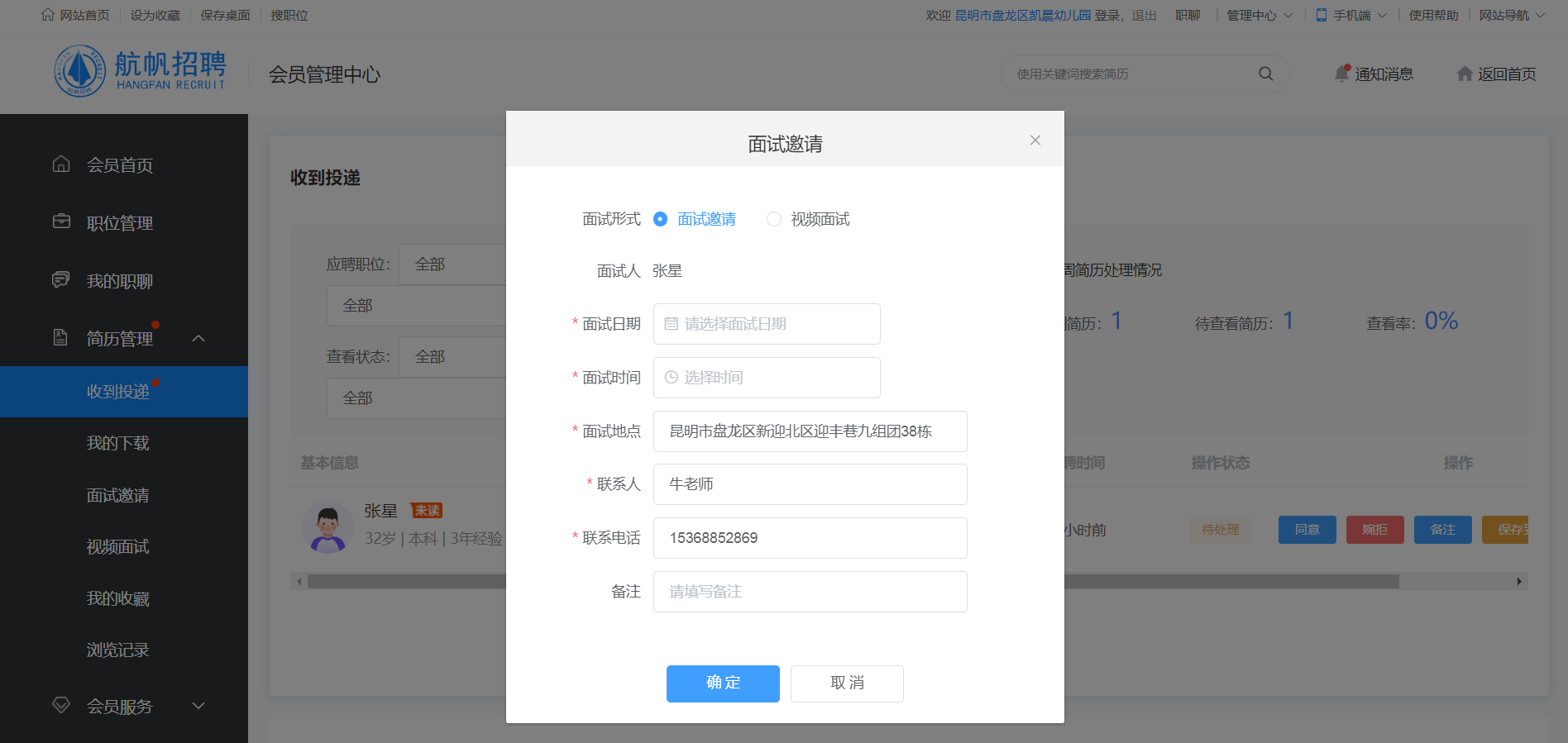Go to 视频面试 sidebar item
This screenshot has height=743, width=1568.
118,546
